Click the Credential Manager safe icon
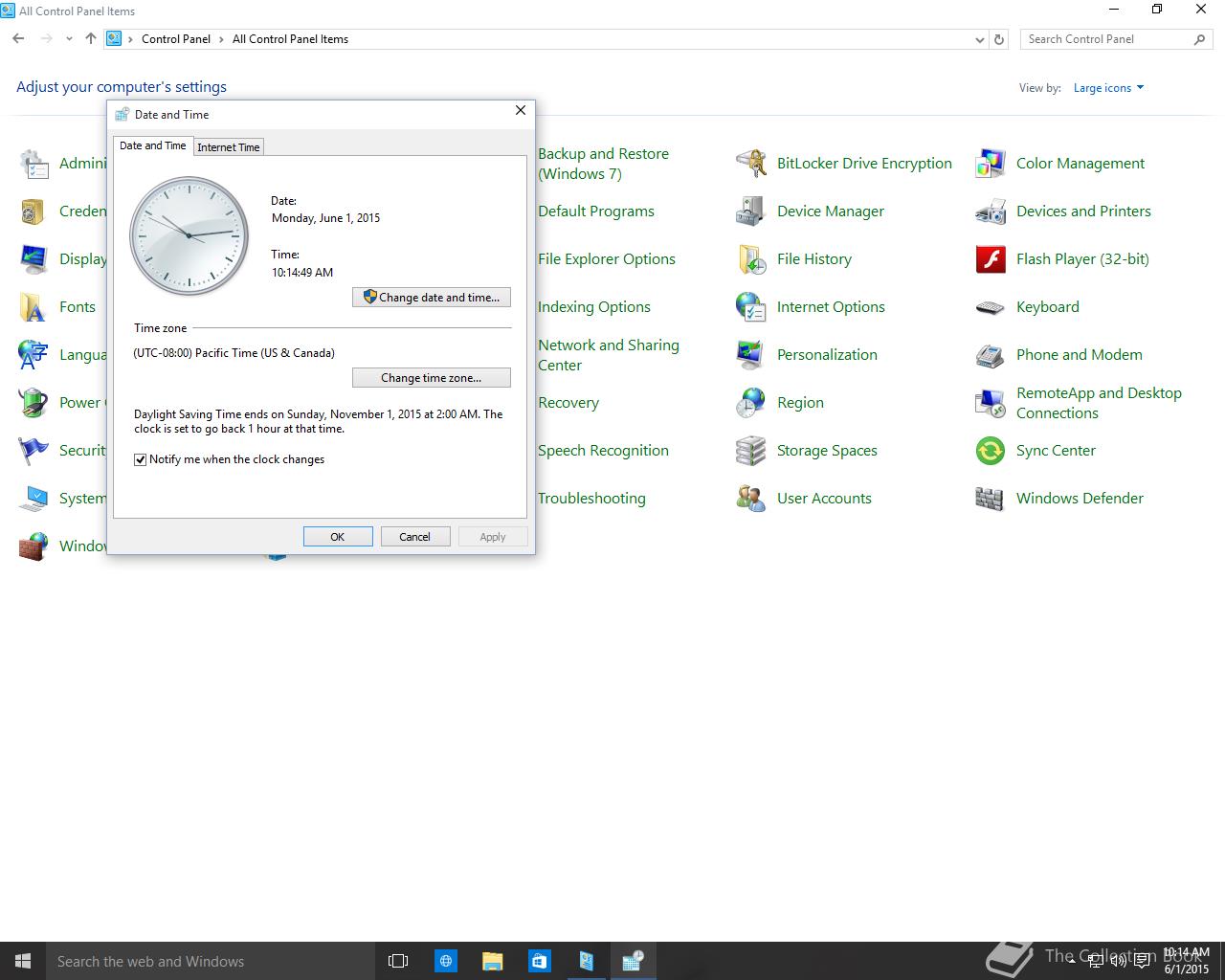This screenshot has height=980, width=1225. coord(33,212)
